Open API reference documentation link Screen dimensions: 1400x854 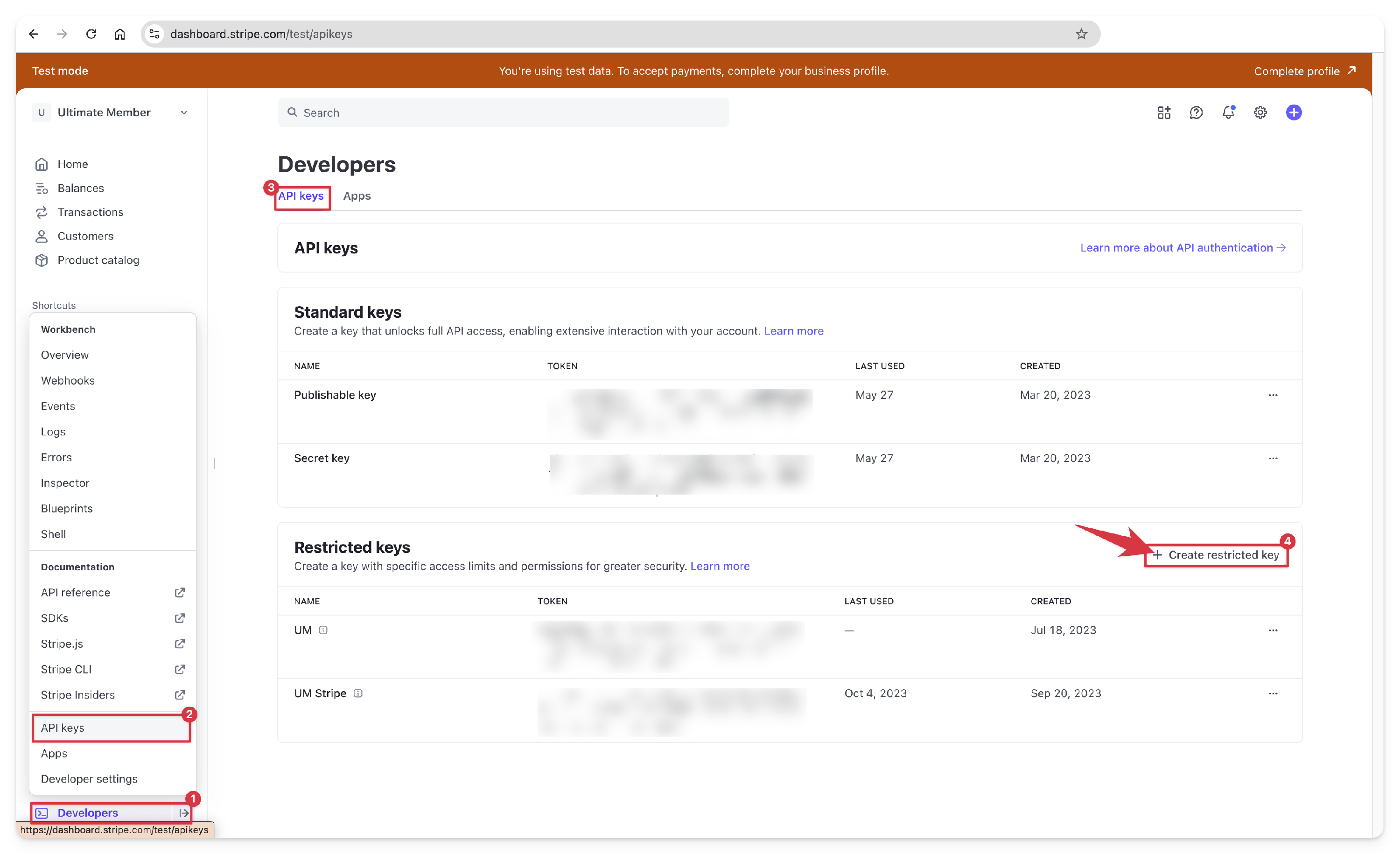coord(112,592)
